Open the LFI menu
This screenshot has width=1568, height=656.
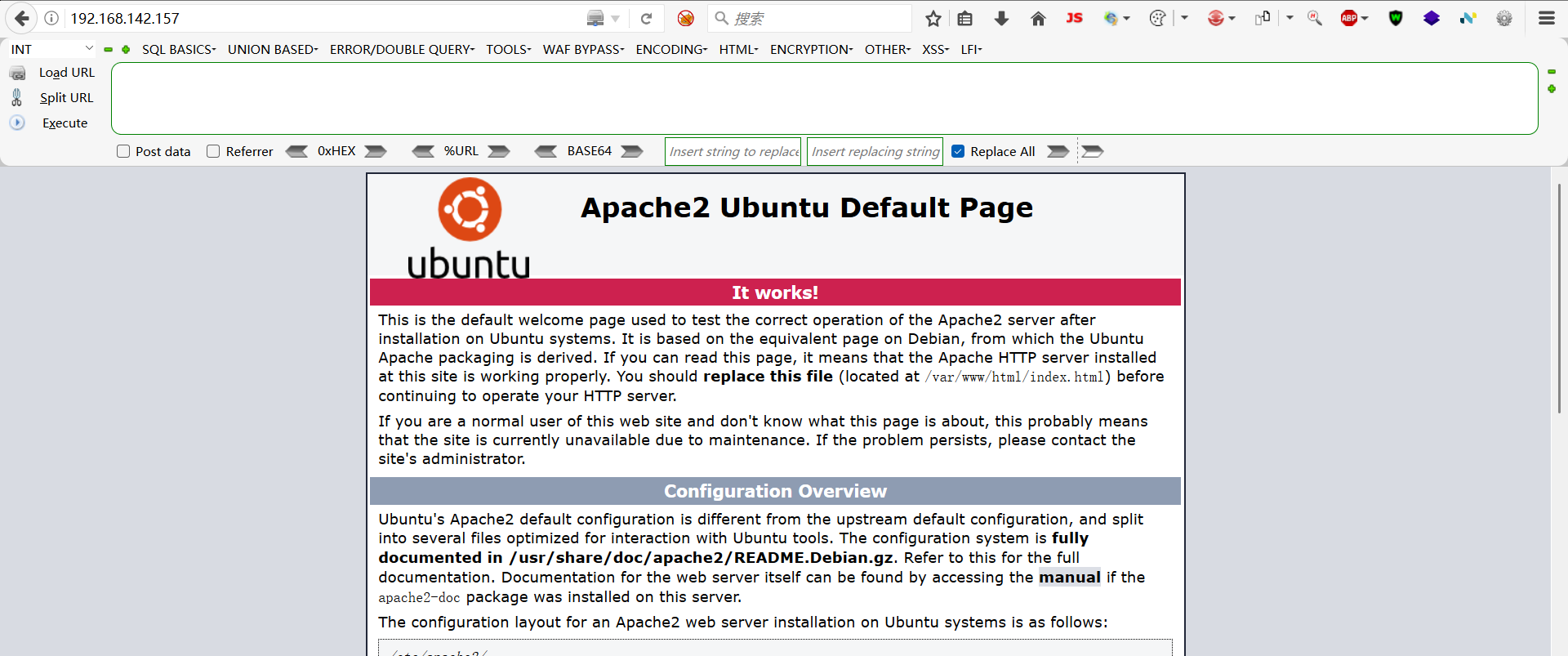coord(972,49)
